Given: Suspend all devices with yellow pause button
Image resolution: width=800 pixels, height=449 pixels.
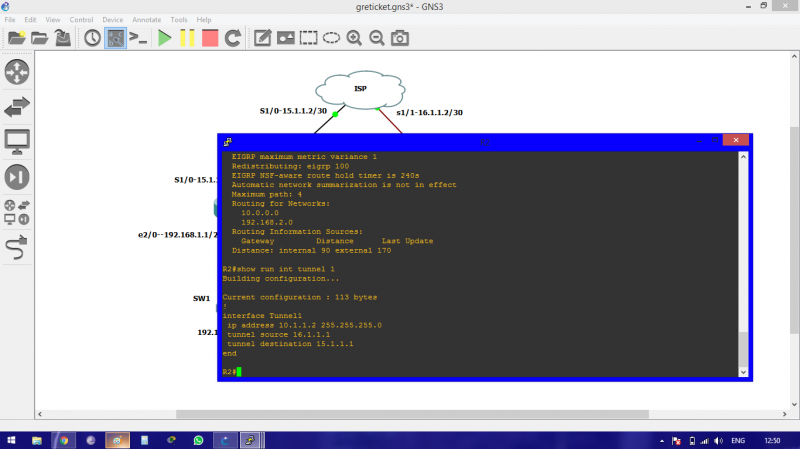Looking at the screenshot, I should (187, 38).
